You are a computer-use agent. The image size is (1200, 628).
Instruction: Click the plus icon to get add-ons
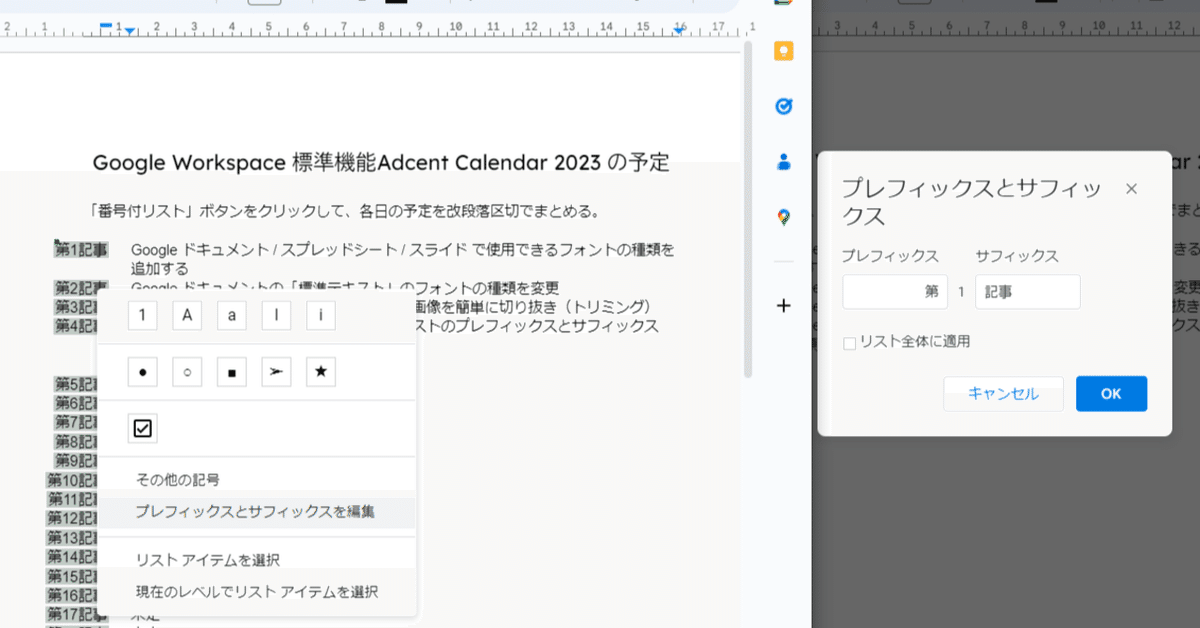[784, 306]
